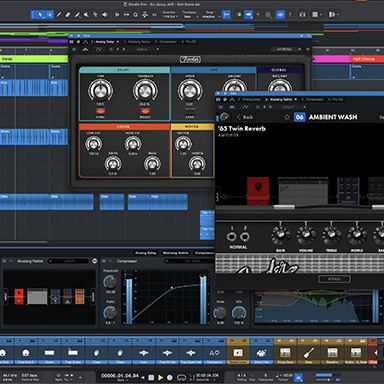This screenshot has height=384, width=384.
Task: Adjust the Compressor Threshold knob
Action: tap(110, 282)
